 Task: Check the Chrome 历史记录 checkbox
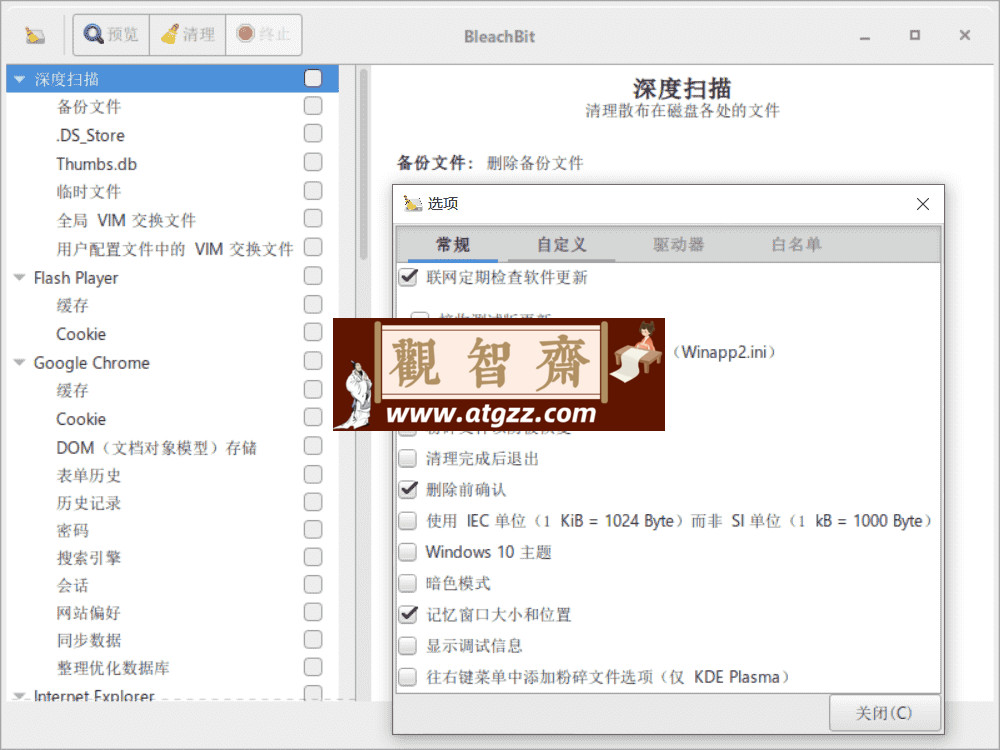pos(313,502)
